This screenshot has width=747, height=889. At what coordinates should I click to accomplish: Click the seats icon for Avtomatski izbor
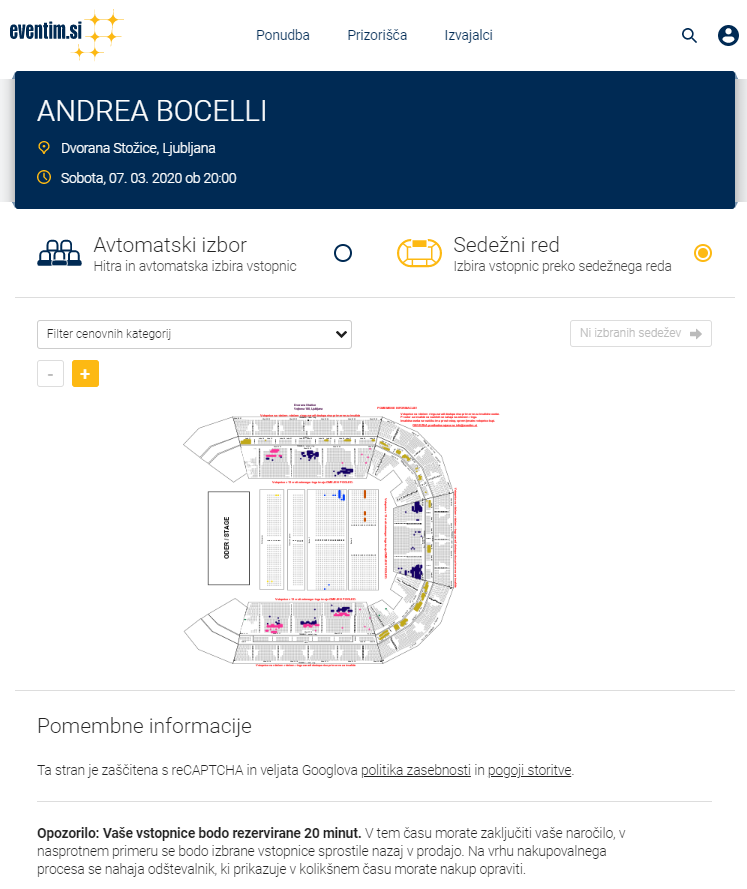[x=60, y=253]
